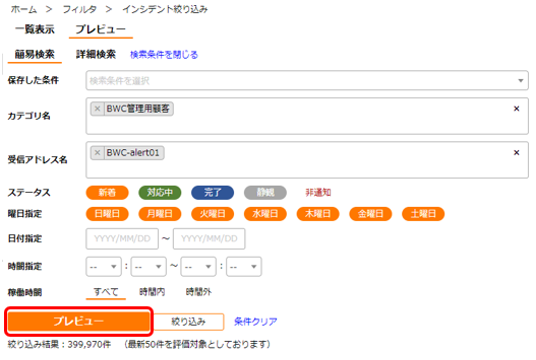Toggle the 月曜日 day filter

(x=160, y=214)
